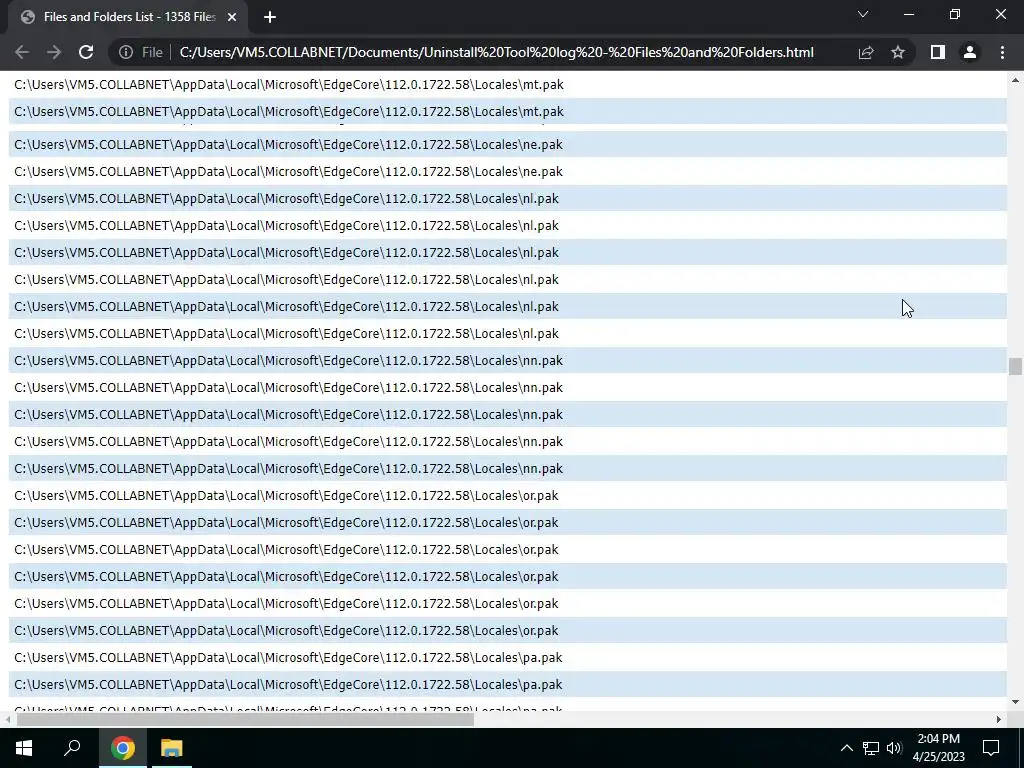The width and height of the screenshot is (1024, 768).
Task: Select the Files and Folders List tab
Action: coord(128,18)
